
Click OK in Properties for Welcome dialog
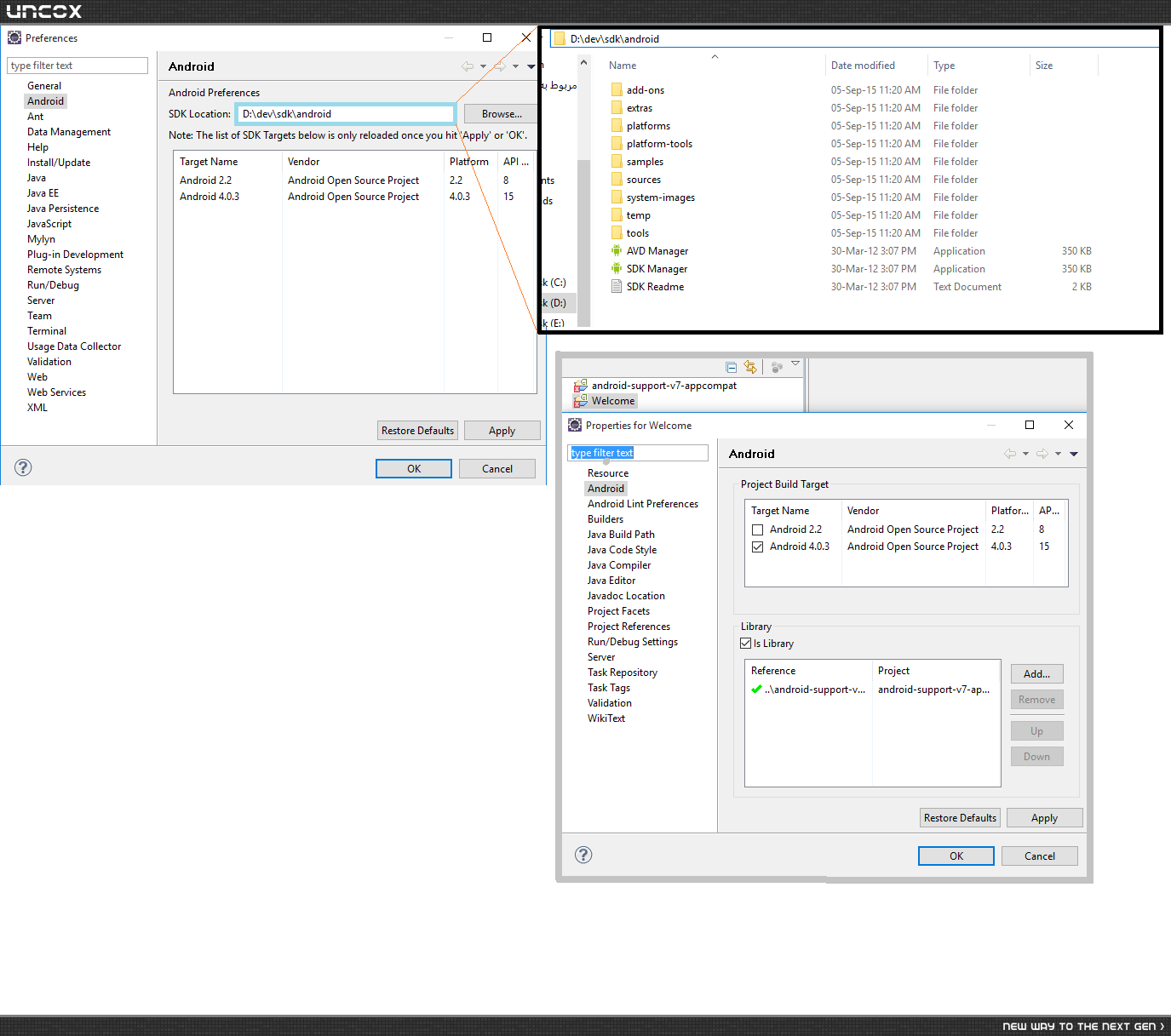pos(956,856)
